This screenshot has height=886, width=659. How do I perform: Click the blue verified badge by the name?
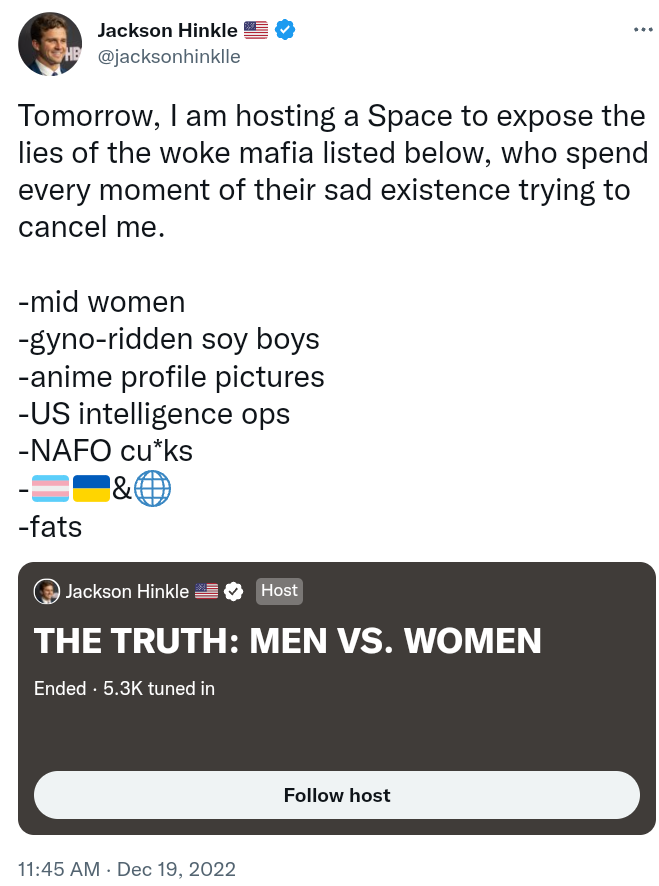click(x=286, y=31)
